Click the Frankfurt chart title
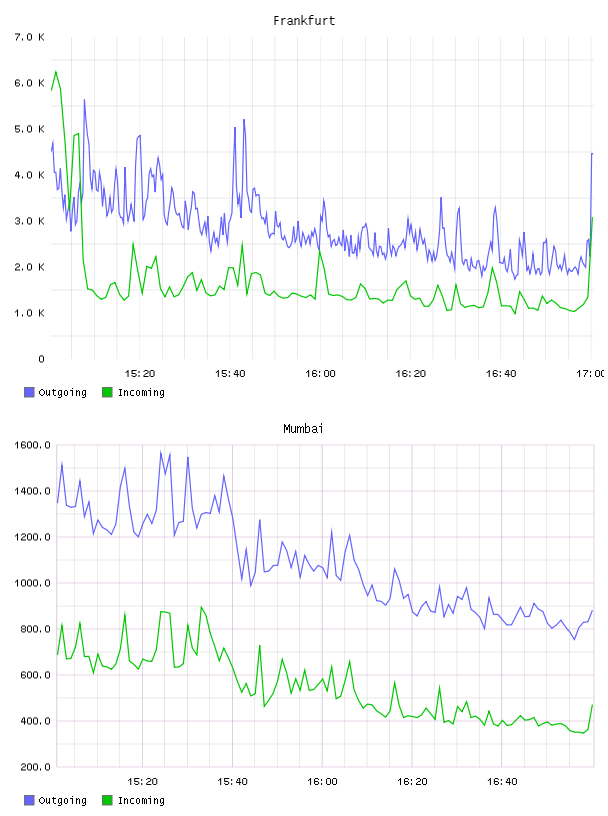 pos(304,21)
